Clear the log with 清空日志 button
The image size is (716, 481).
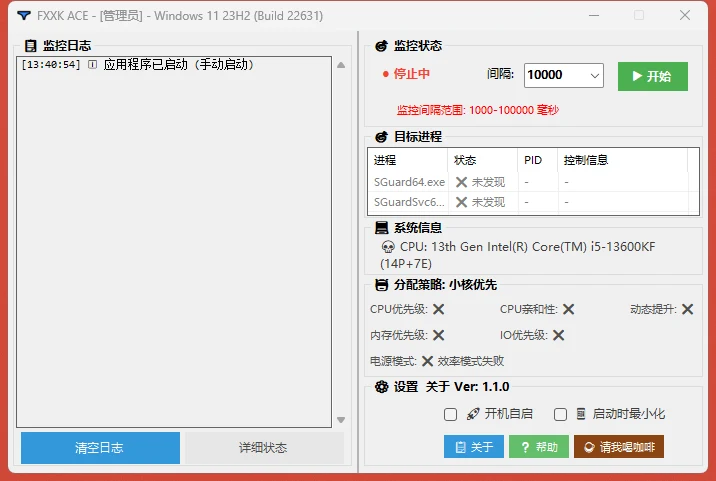pos(100,448)
